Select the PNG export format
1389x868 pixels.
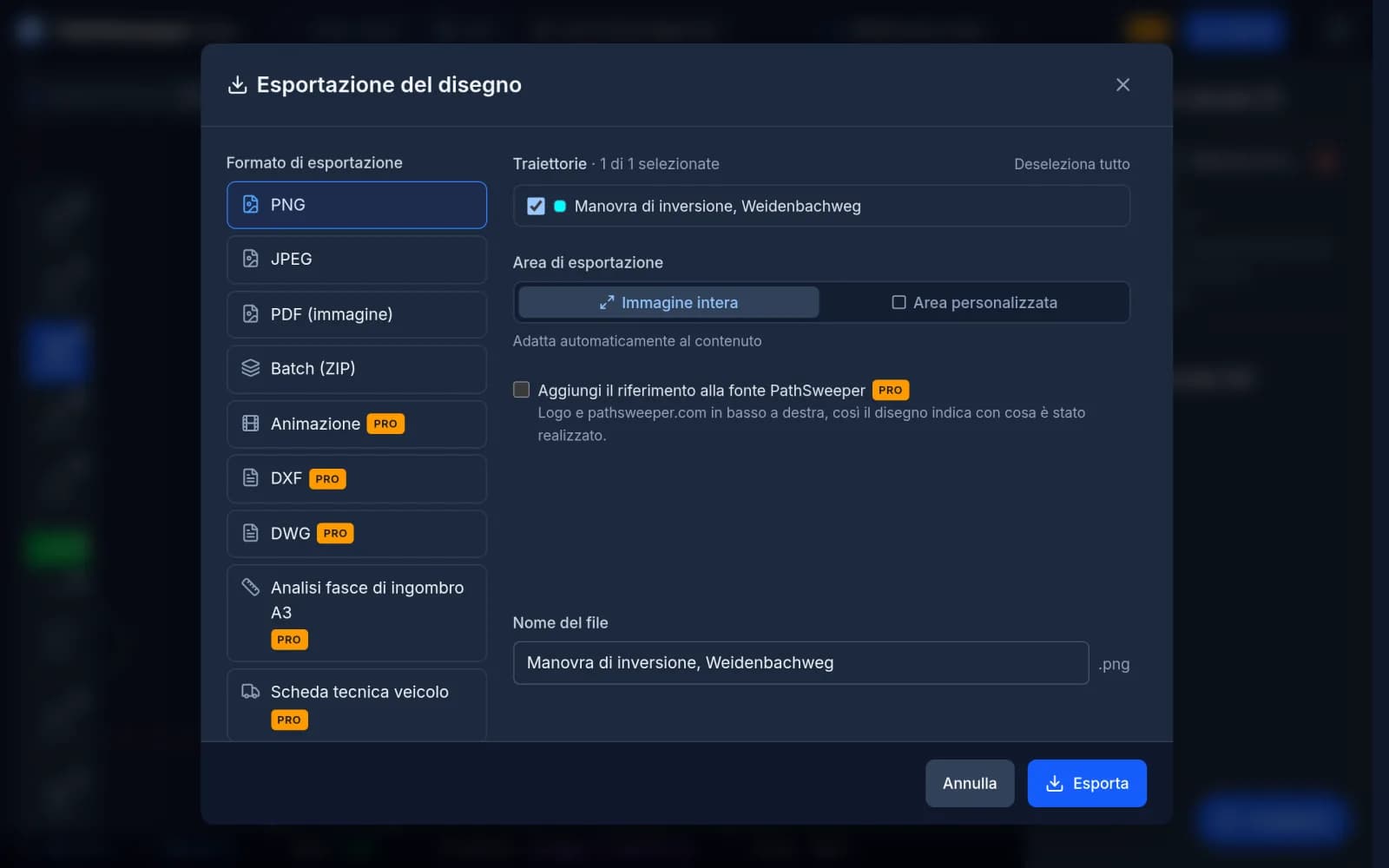[357, 205]
